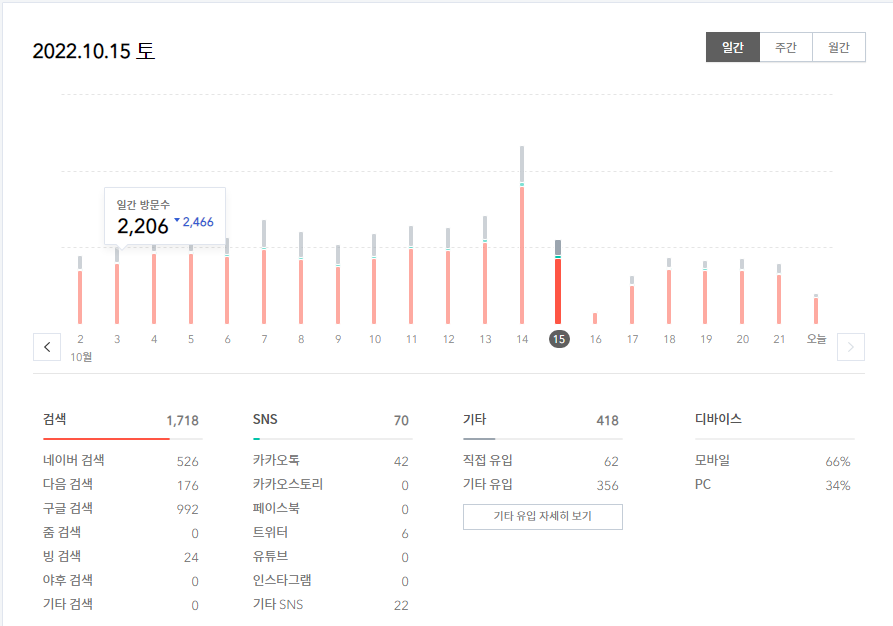The image size is (893, 626).
Task: Switch to the 월간 monthly tab
Action: tap(839, 47)
